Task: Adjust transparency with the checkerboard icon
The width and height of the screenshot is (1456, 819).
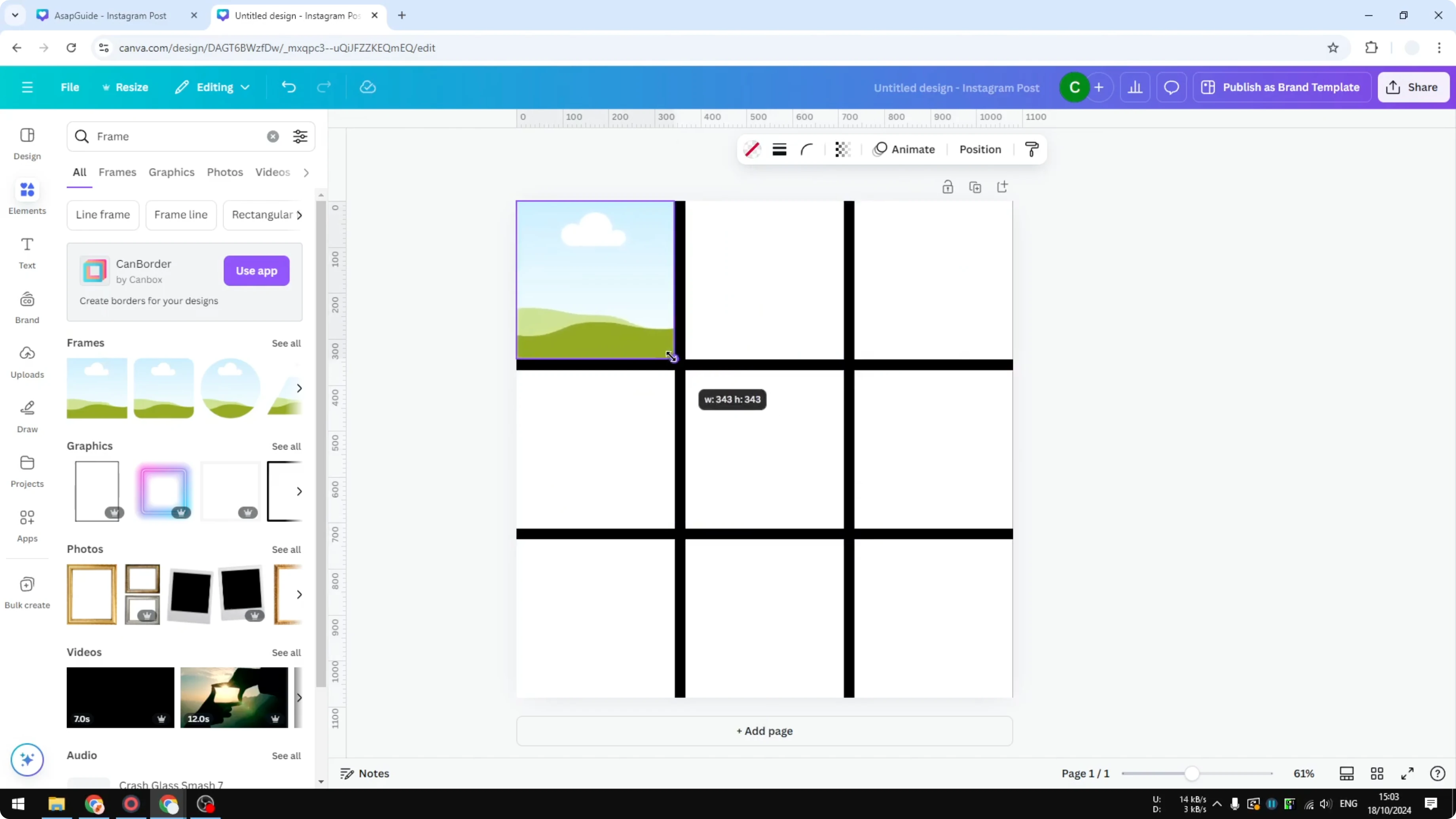Action: tap(842, 149)
